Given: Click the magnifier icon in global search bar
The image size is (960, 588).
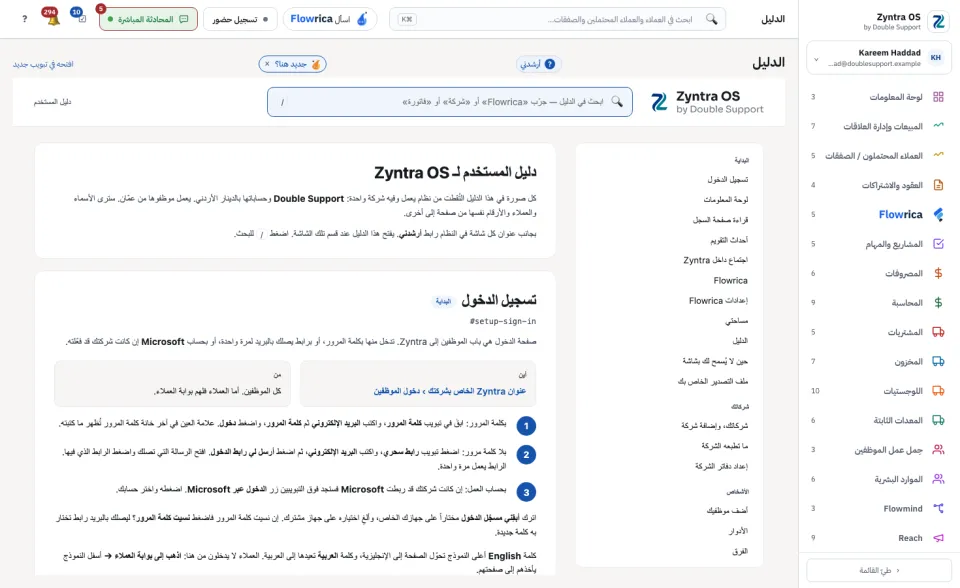Looking at the screenshot, I should [x=711, y=19].
